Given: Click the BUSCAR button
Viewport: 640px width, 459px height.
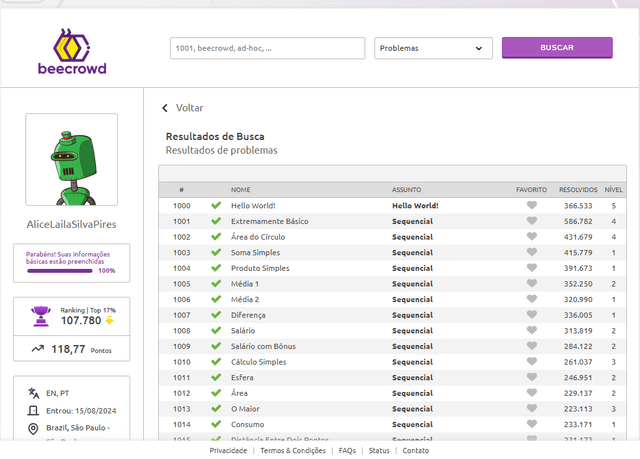Looking at the screenshot, I should point(557,48).
